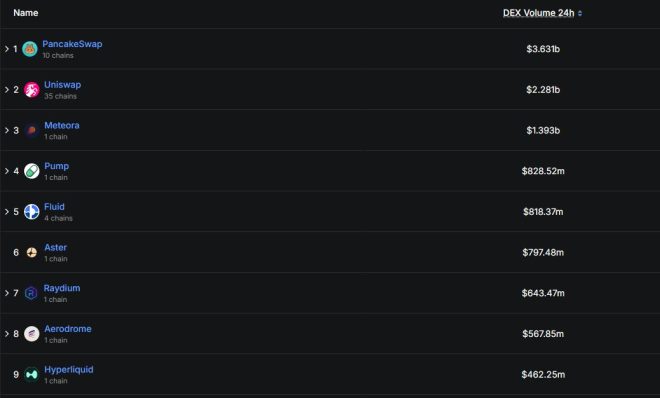
Task: Open the Hyperliquid protocol link
Action: pos(69,370)
